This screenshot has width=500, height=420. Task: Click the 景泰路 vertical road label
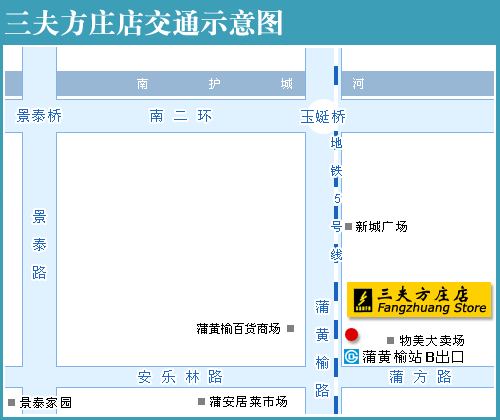(39, 245)
